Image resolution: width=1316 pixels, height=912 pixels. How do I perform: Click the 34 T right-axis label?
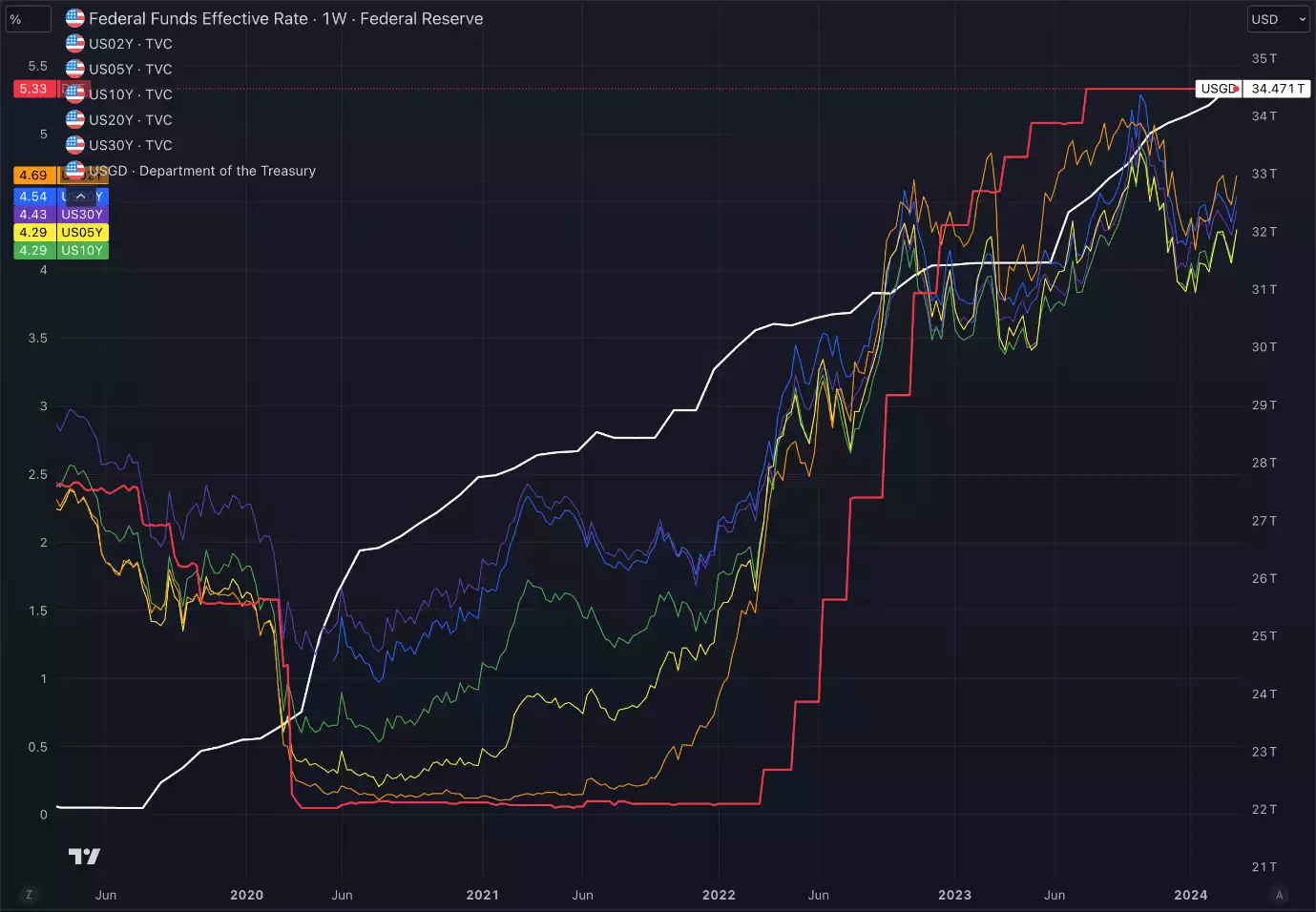pos(1264,116)
